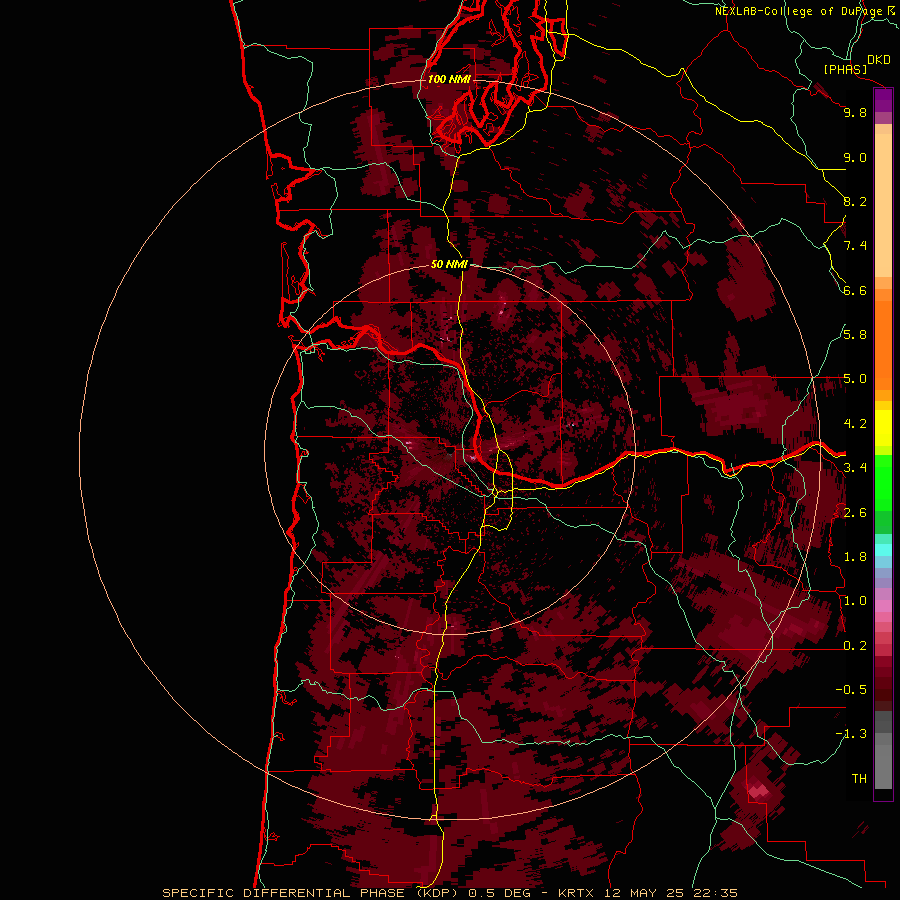Pick the pink color bar segment
900x900 pixels.
click(x=883, y=606)
